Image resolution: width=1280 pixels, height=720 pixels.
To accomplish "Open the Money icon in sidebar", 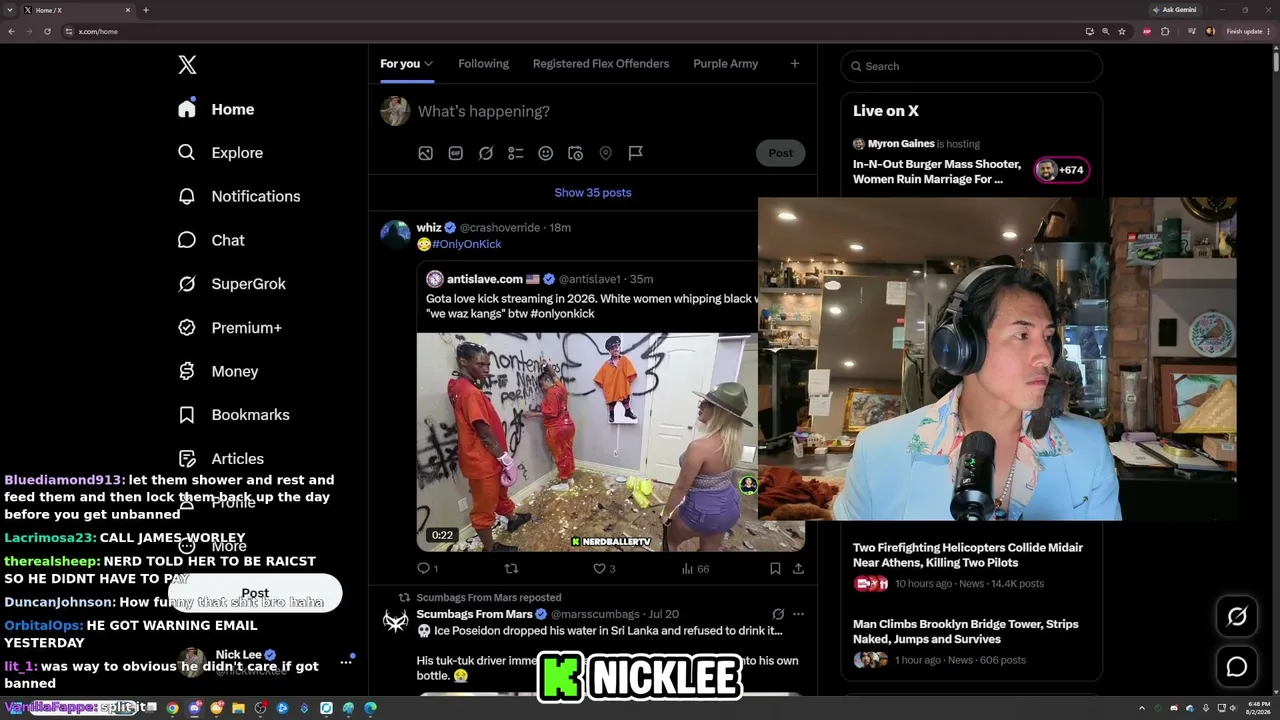I will (x=187, y=371).
